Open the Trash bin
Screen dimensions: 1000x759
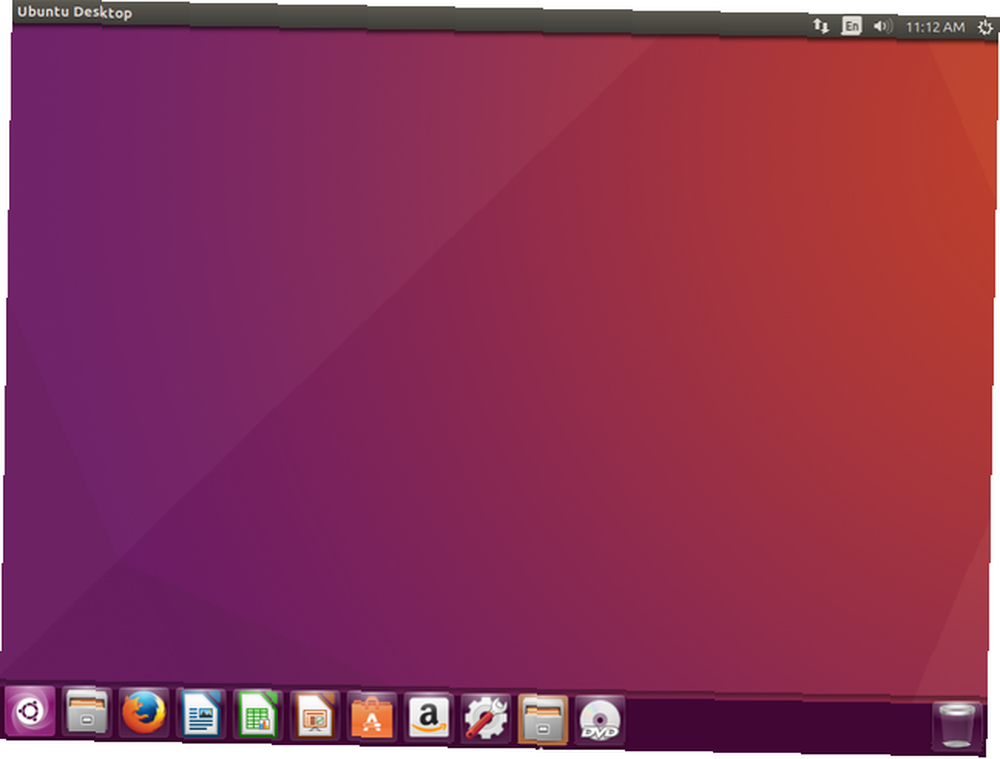955,725
